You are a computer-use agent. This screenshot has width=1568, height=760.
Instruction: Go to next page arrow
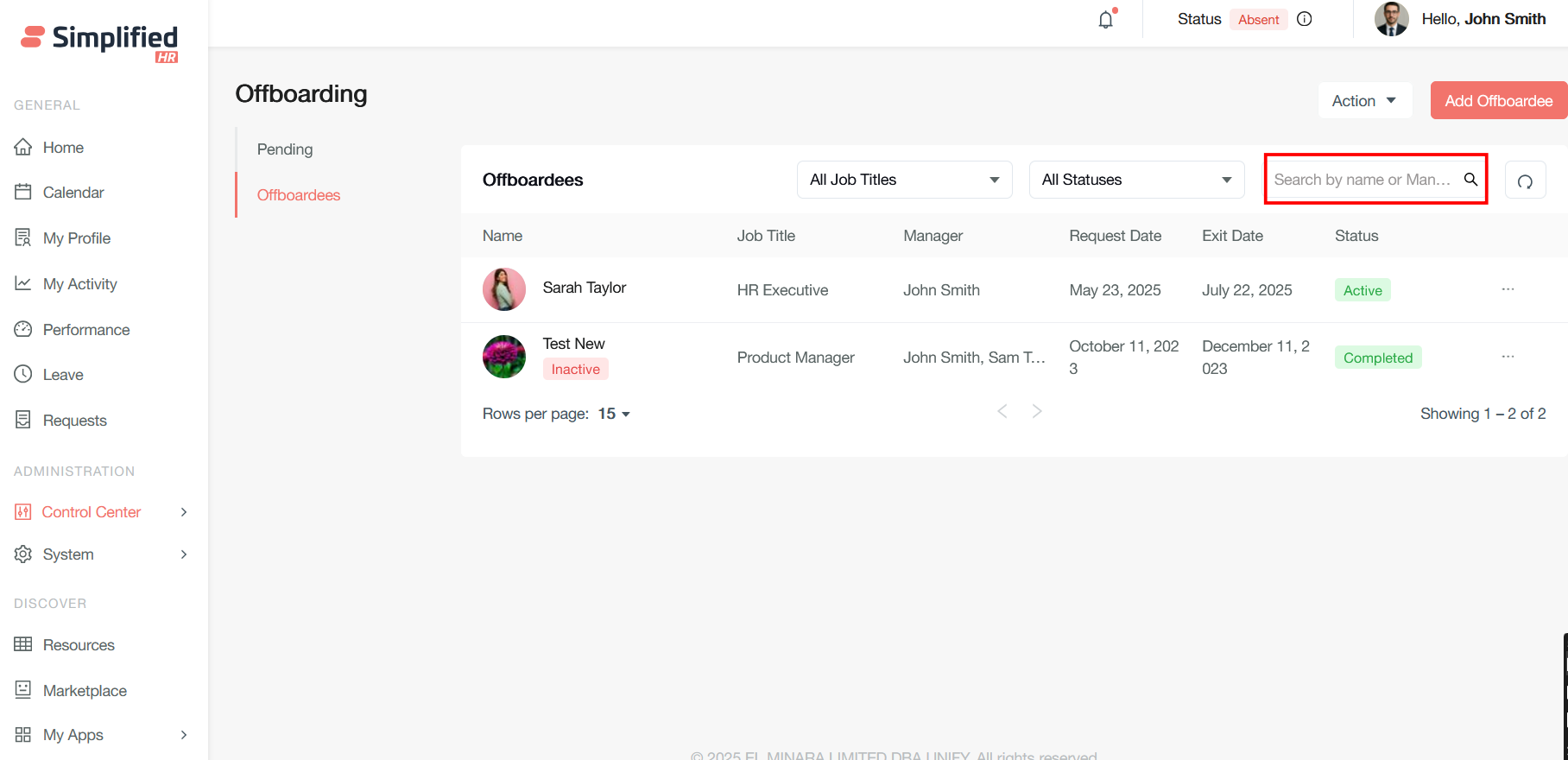(x=1037, y=412)
